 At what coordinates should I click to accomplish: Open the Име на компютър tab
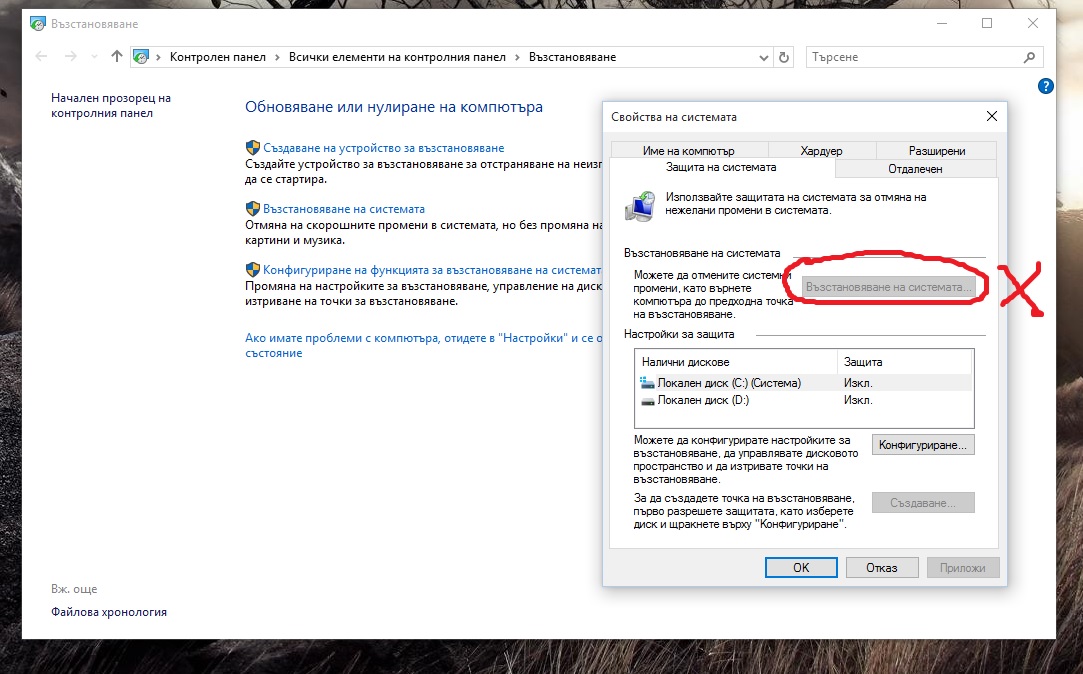[688, 151]
